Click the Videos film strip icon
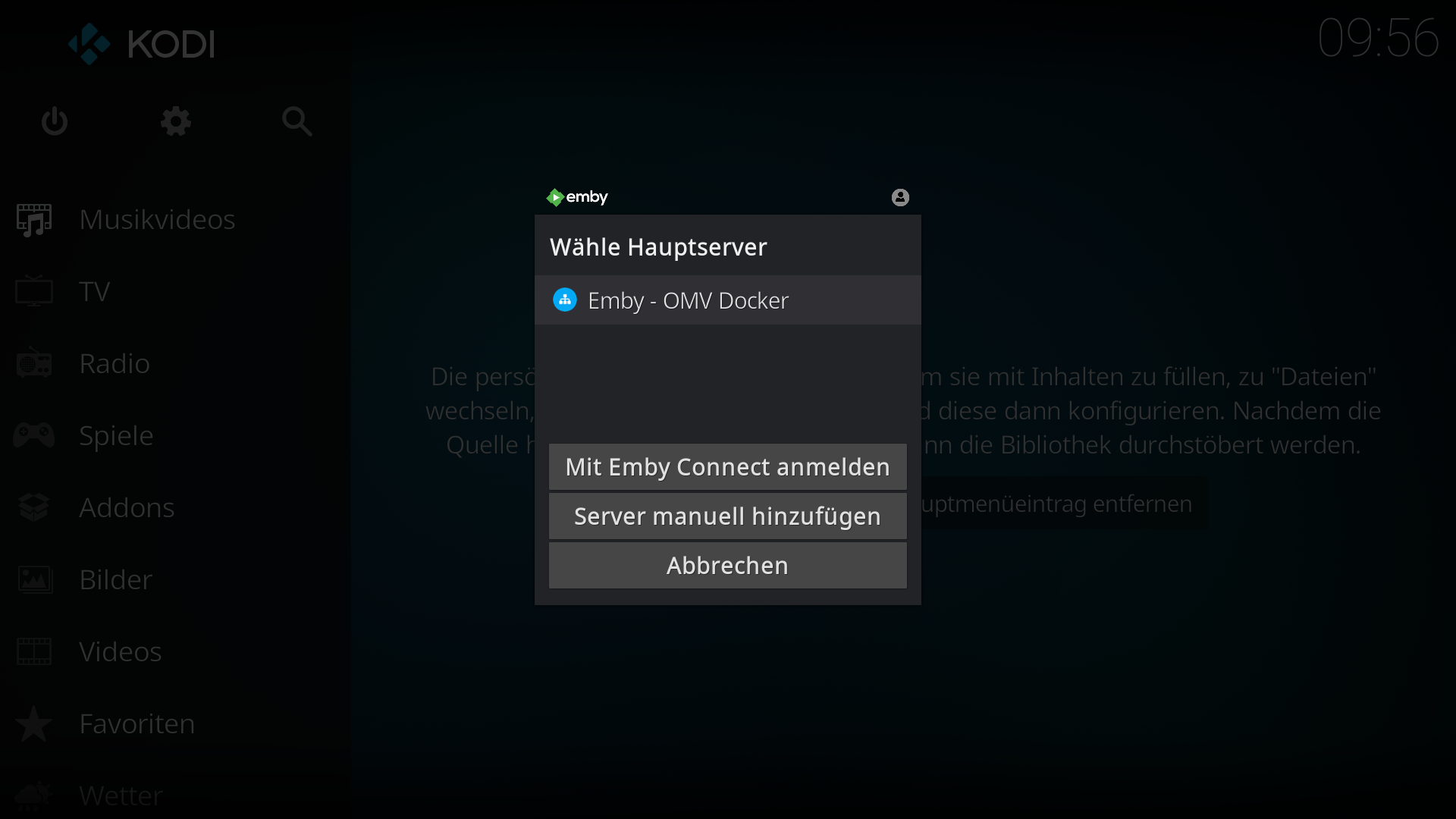The image size is (1456, 819). (x=34, y=651)
